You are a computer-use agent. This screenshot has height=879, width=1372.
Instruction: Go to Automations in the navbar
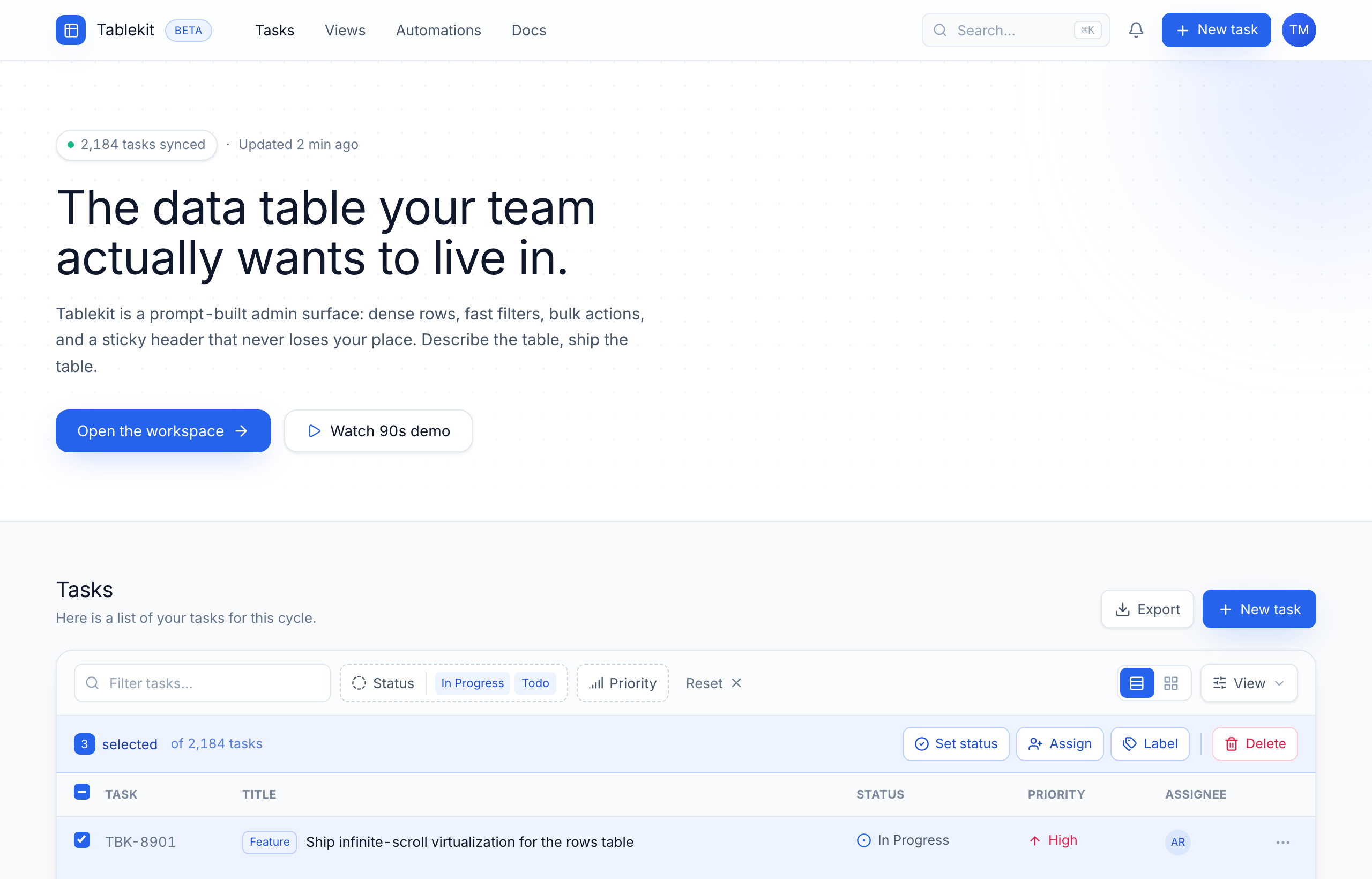[438, 30]
